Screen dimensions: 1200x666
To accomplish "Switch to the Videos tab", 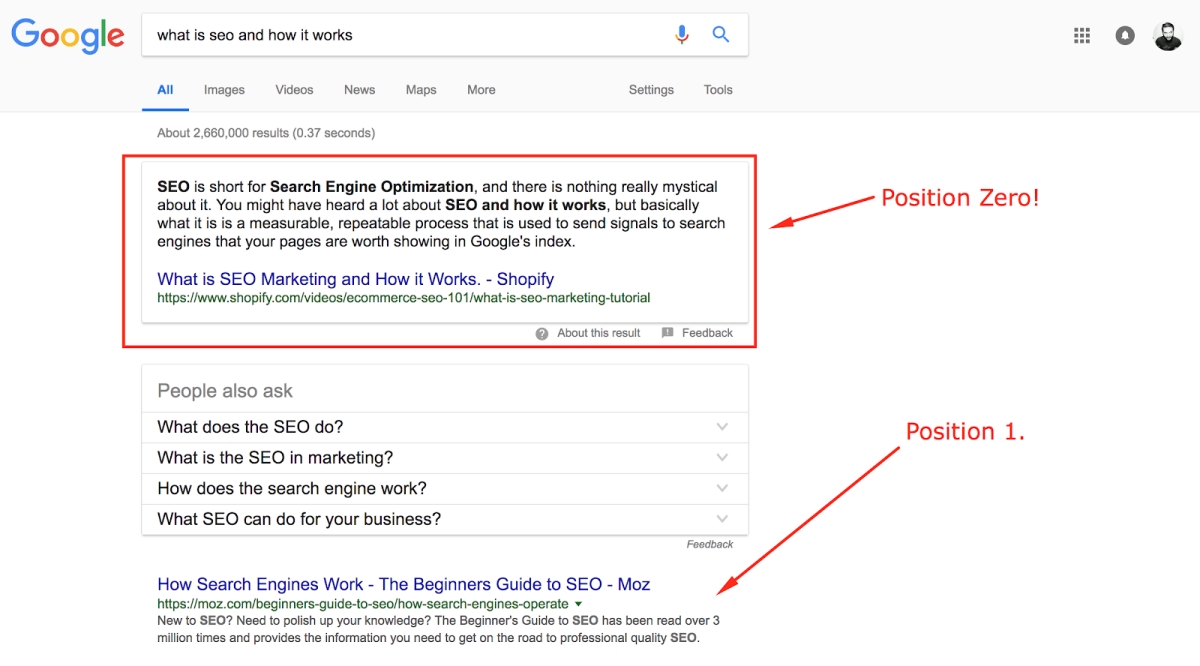I will (x=294, y=90).
